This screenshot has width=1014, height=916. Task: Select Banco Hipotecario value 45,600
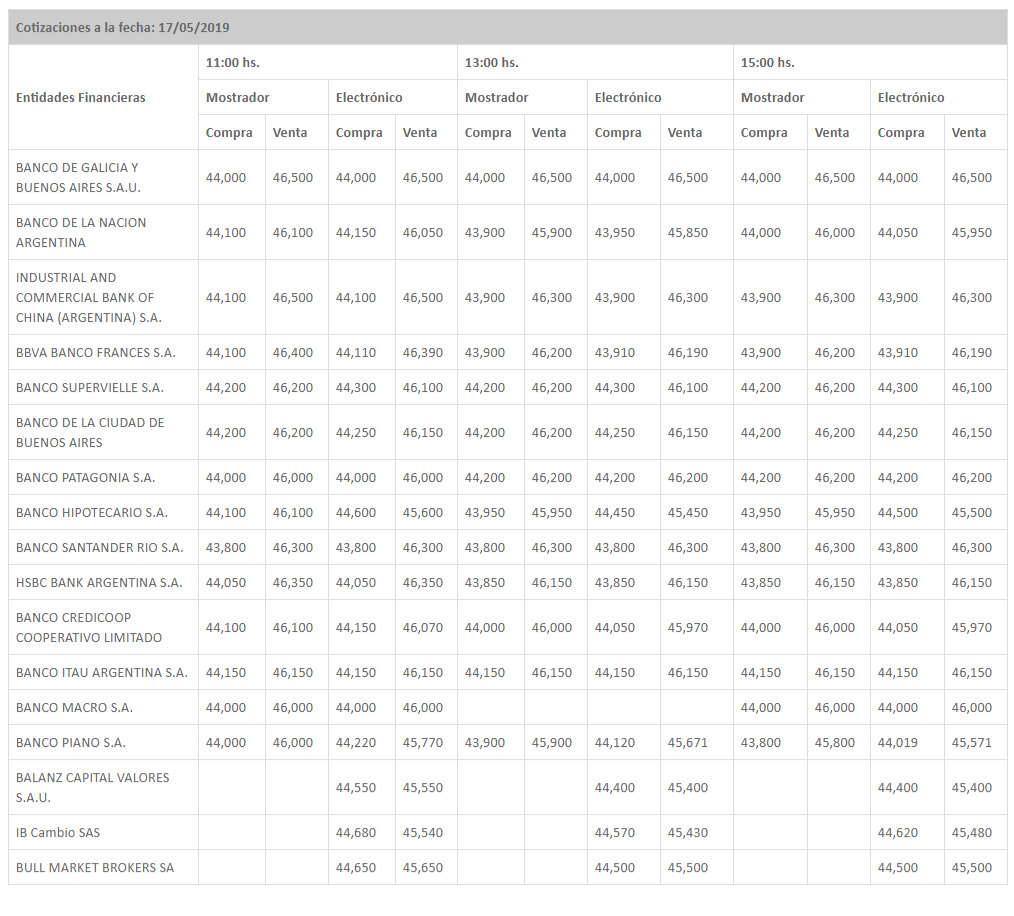423,512
